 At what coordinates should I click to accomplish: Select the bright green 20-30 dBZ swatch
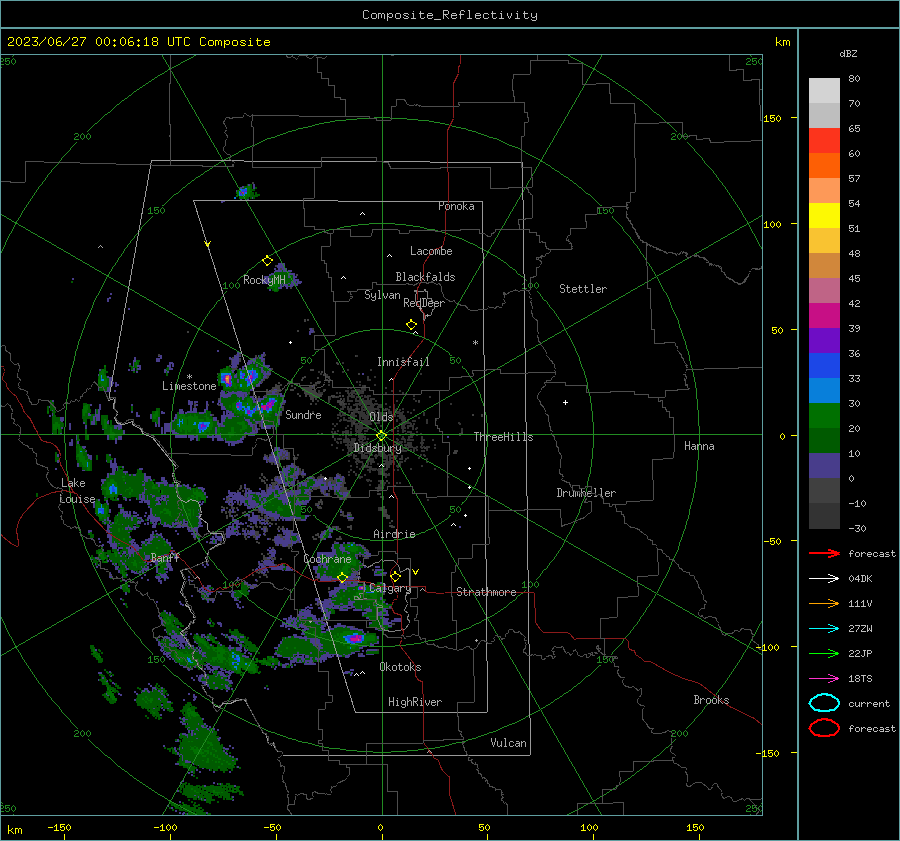[x=824, y=416]
